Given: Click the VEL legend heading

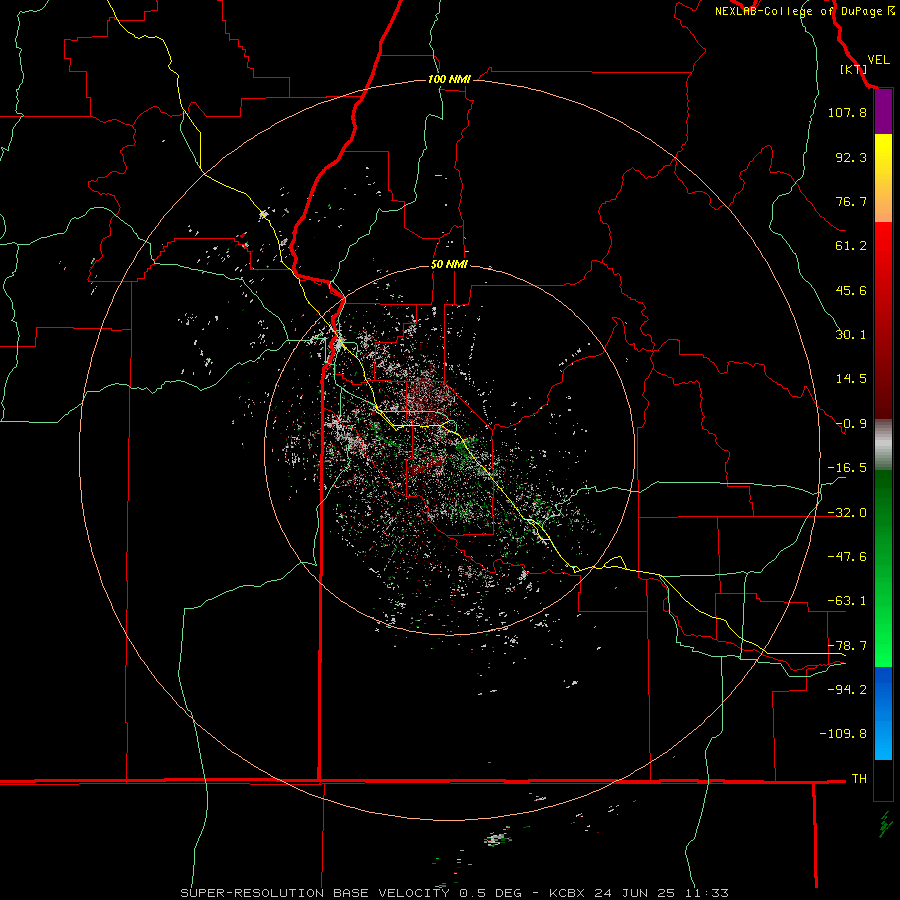Looking at the screenshot, I should [878, 59].
